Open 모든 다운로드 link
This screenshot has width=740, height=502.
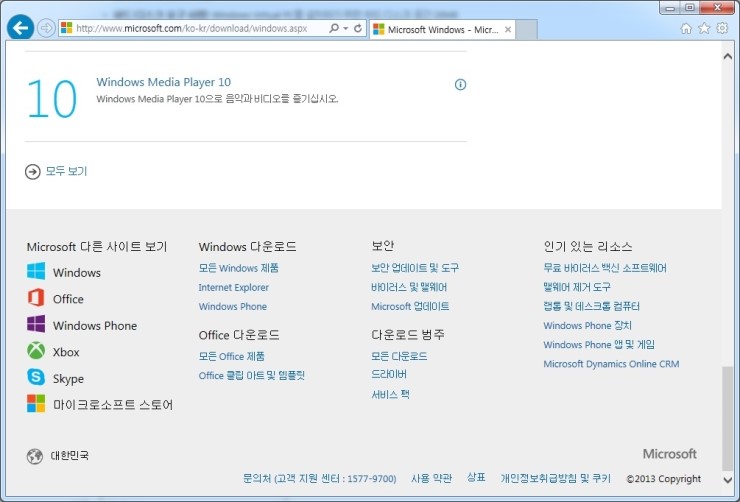coord(399,356)
